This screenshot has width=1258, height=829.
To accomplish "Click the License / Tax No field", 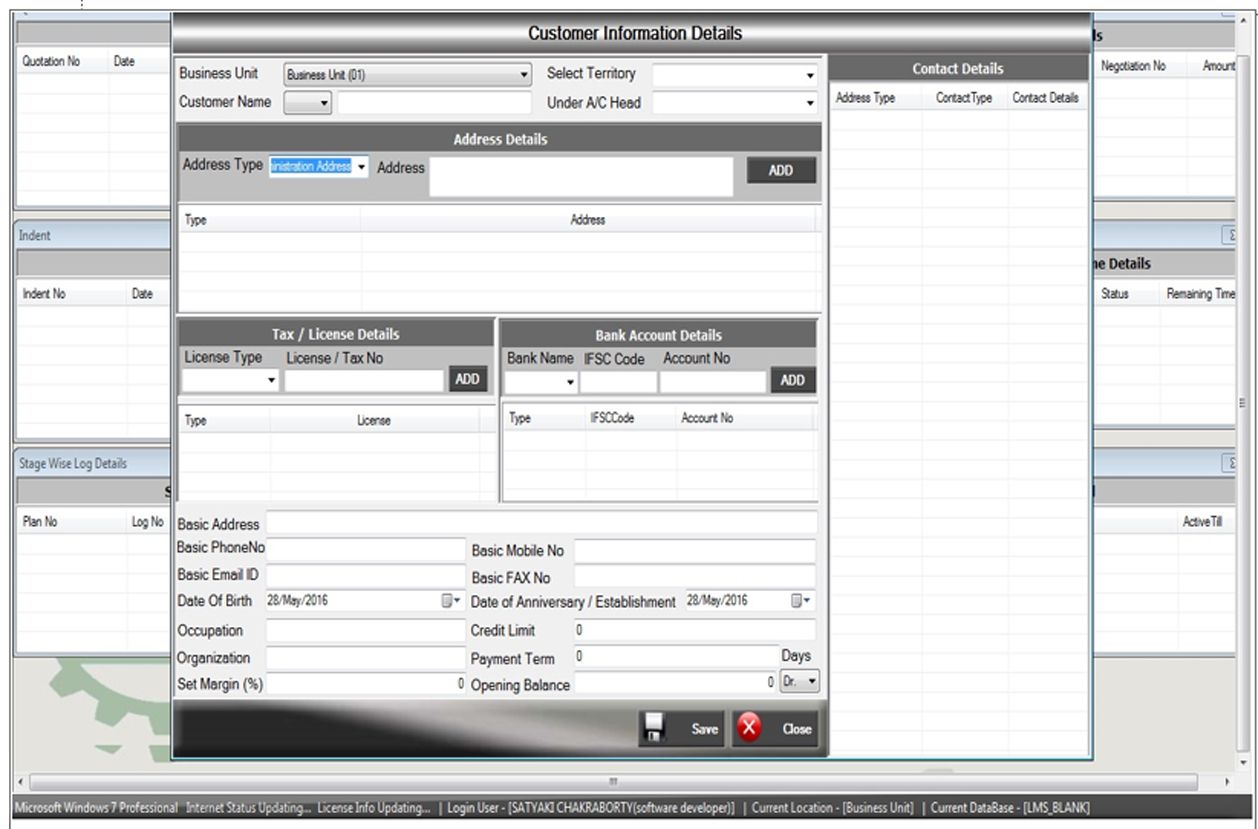I will pos(364,380).
